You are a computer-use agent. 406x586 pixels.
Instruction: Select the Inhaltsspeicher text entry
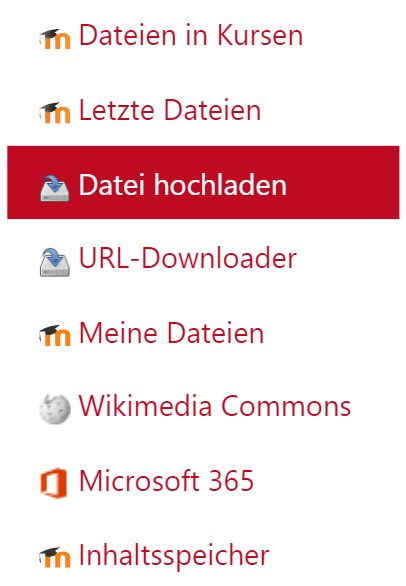pyautogui.click(x=174, y=556)
